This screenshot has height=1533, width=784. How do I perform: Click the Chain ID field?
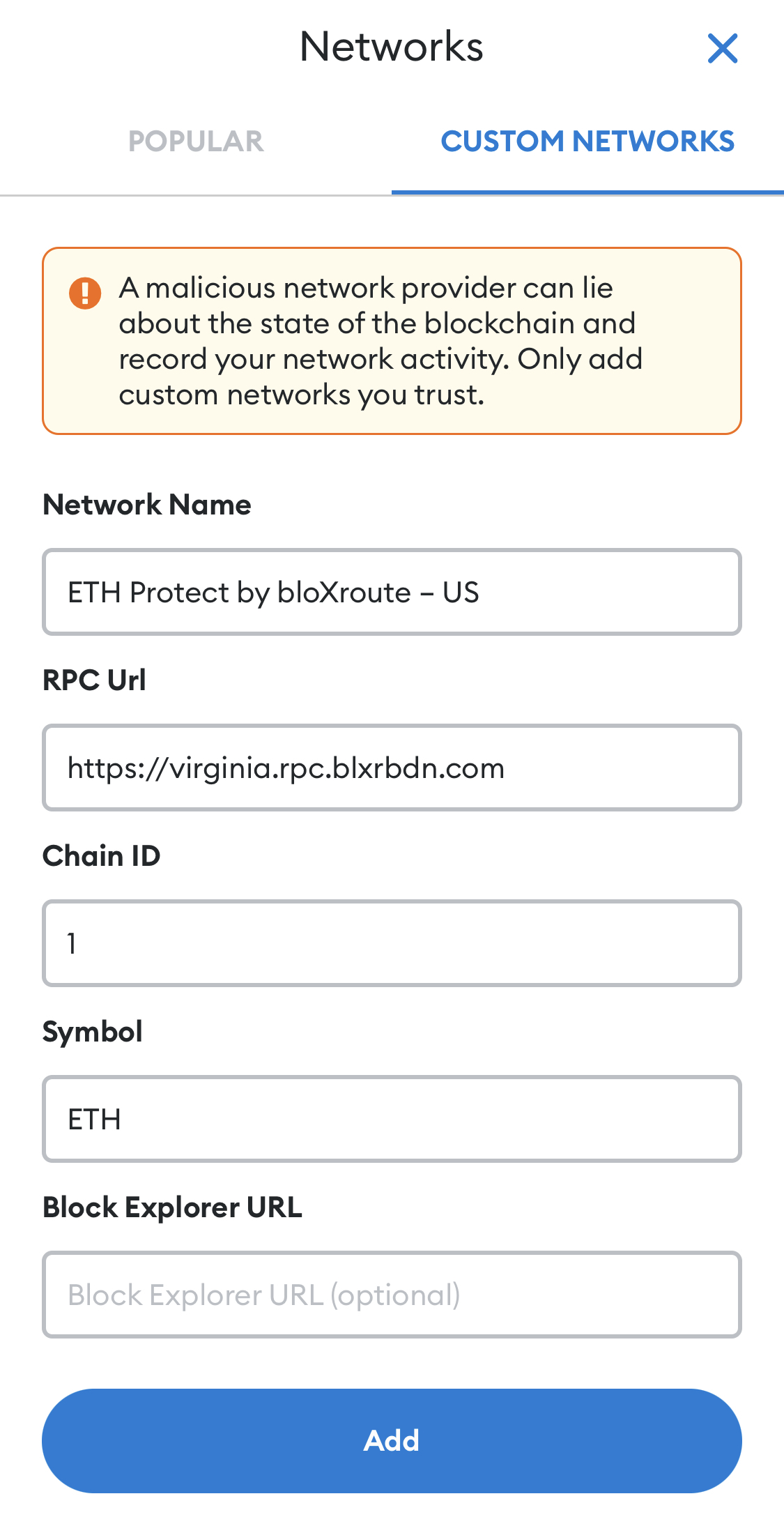392,943
